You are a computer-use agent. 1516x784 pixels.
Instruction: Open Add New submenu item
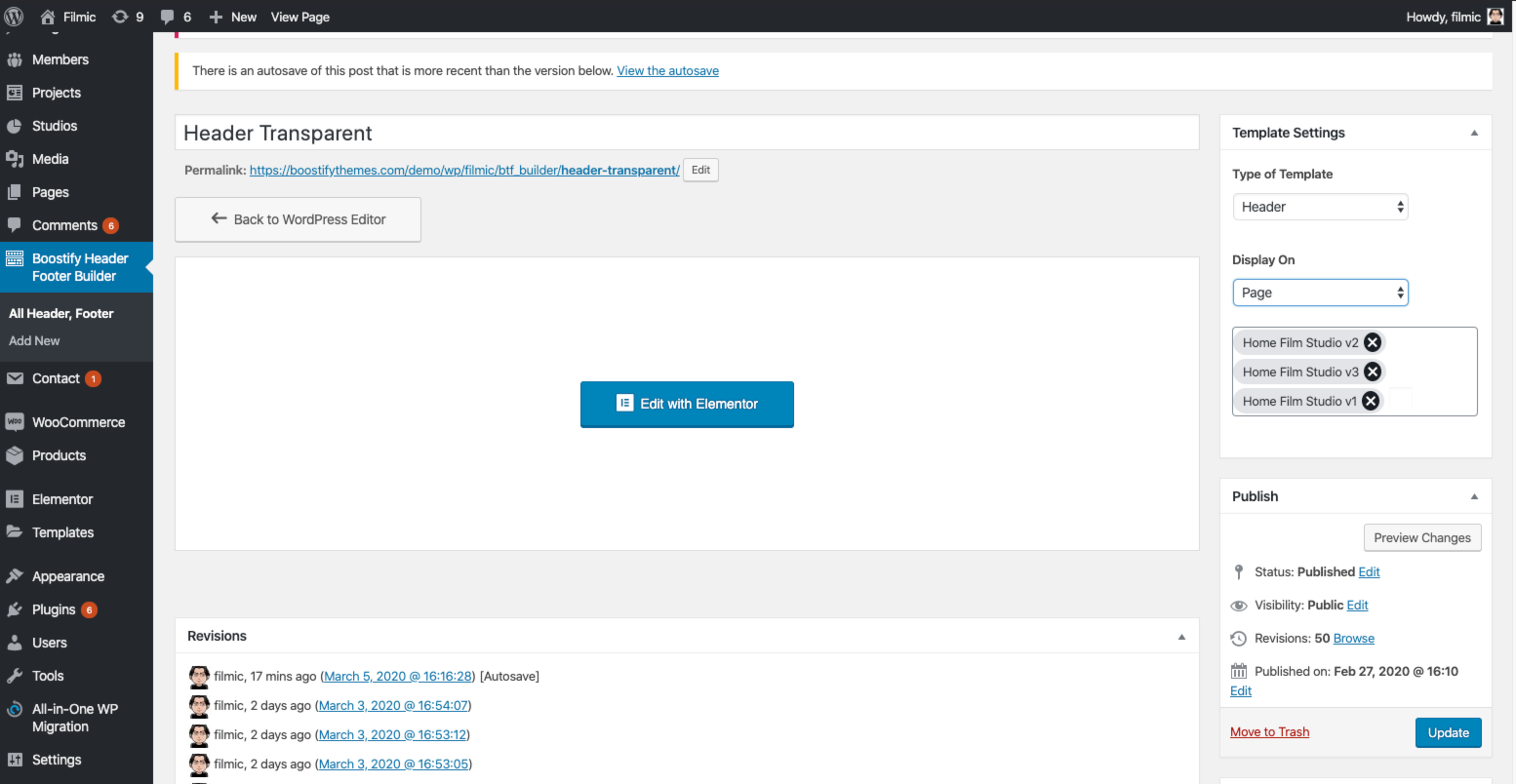[x=34, y=340]
